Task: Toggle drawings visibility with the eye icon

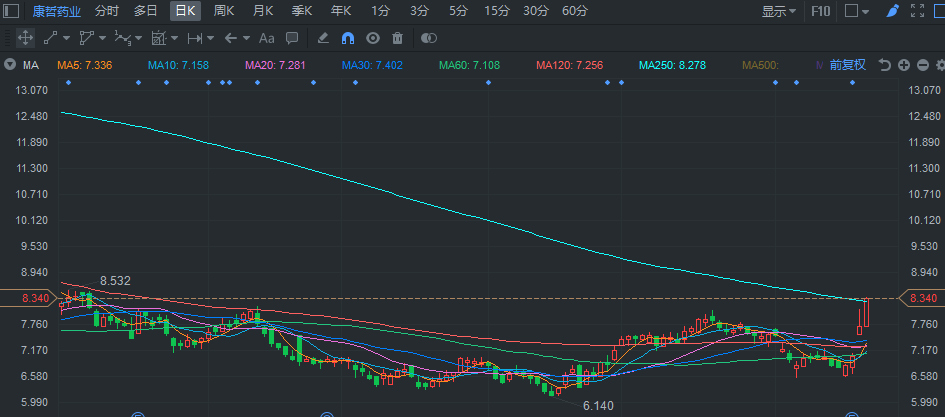Action: click(373, 38)
